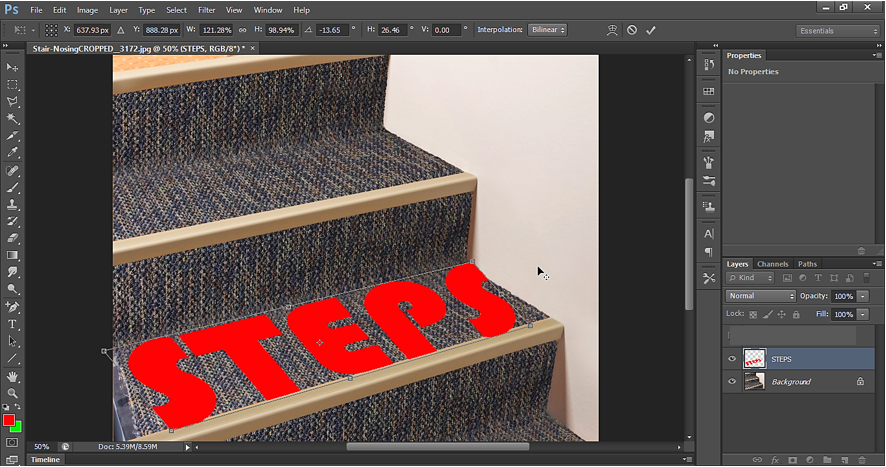886x467 pixels.
Task: Open the Filter menu
Action: pyautogui.click(x=206, y=10)
